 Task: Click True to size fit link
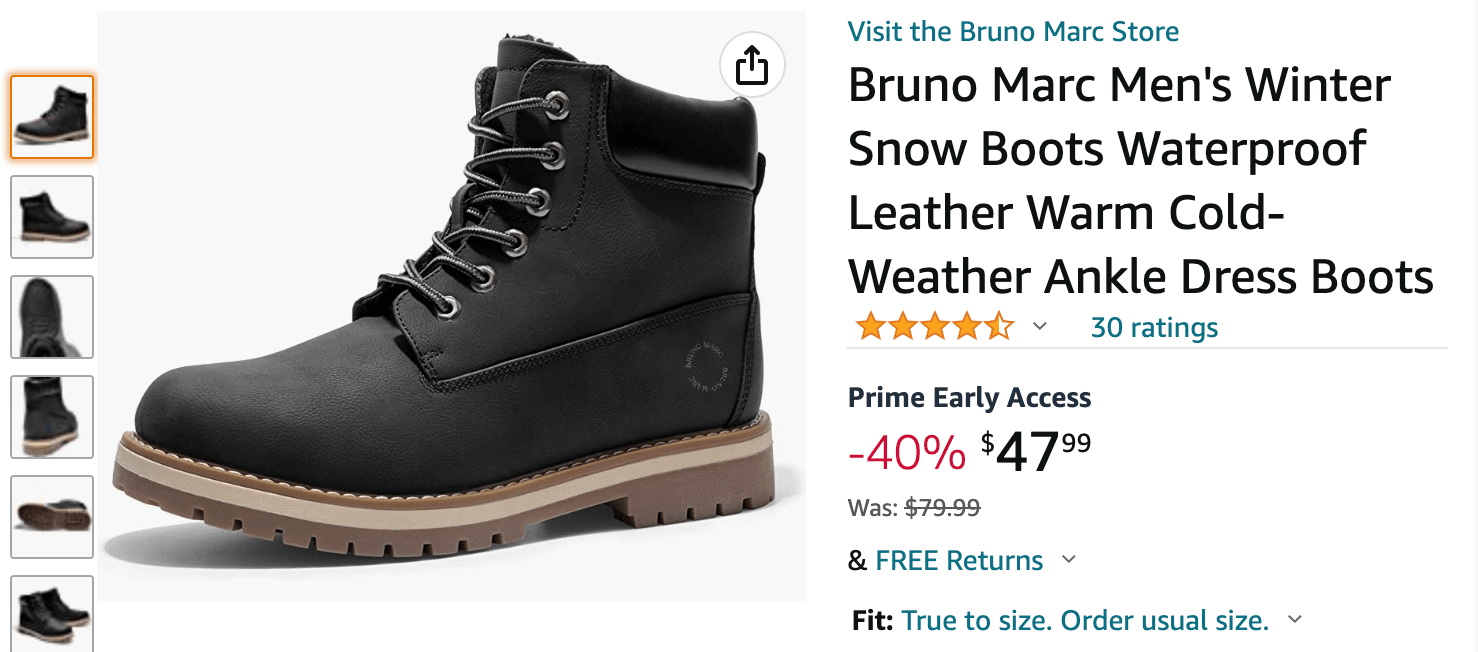(1085, 620)
